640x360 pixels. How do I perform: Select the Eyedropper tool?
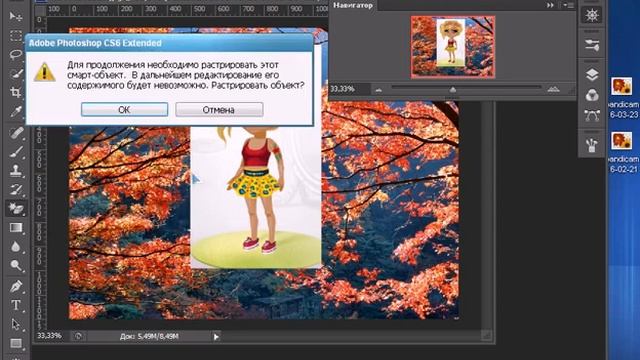[16, 111]
